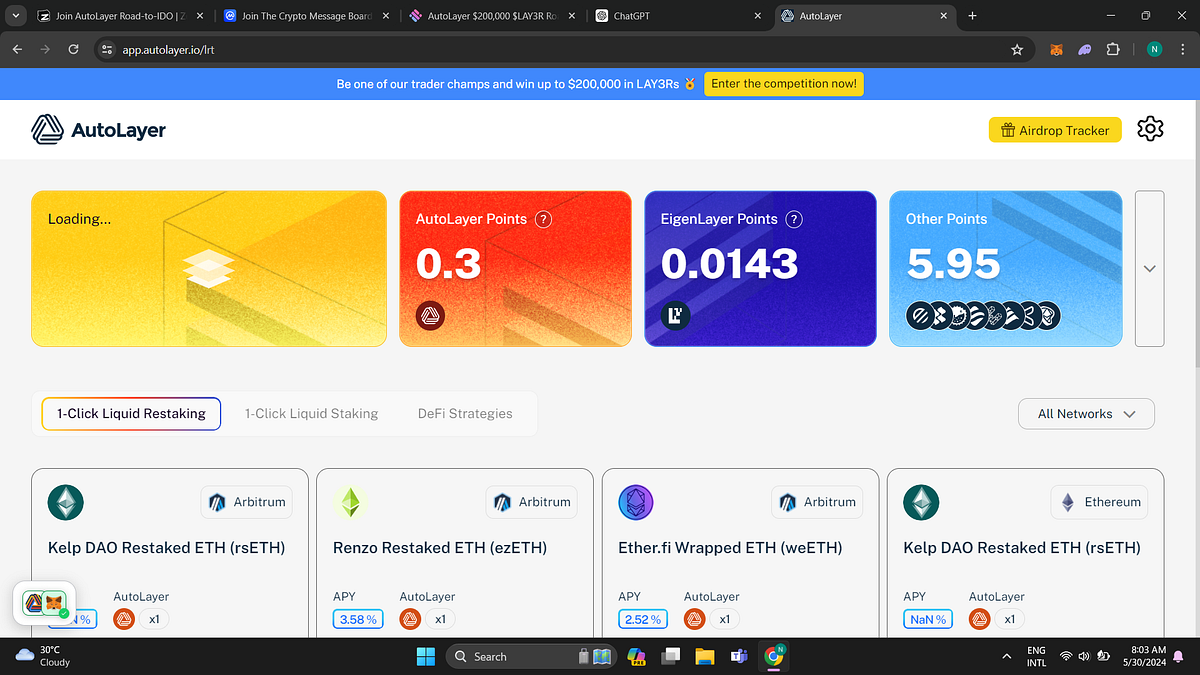Switch to the 1-Click Liquid Staking tab
Screen dimensions: 1200x675
311,413
